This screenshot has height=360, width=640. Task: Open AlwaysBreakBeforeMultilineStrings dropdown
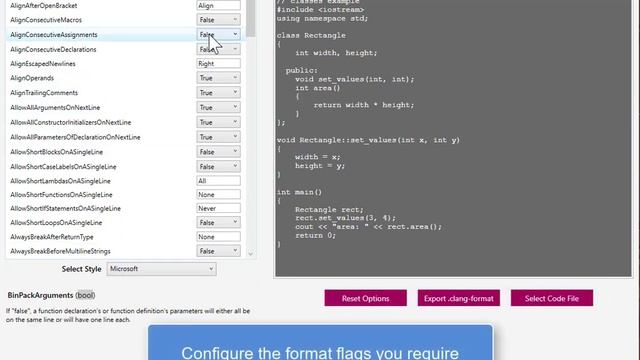click(218, 251)
